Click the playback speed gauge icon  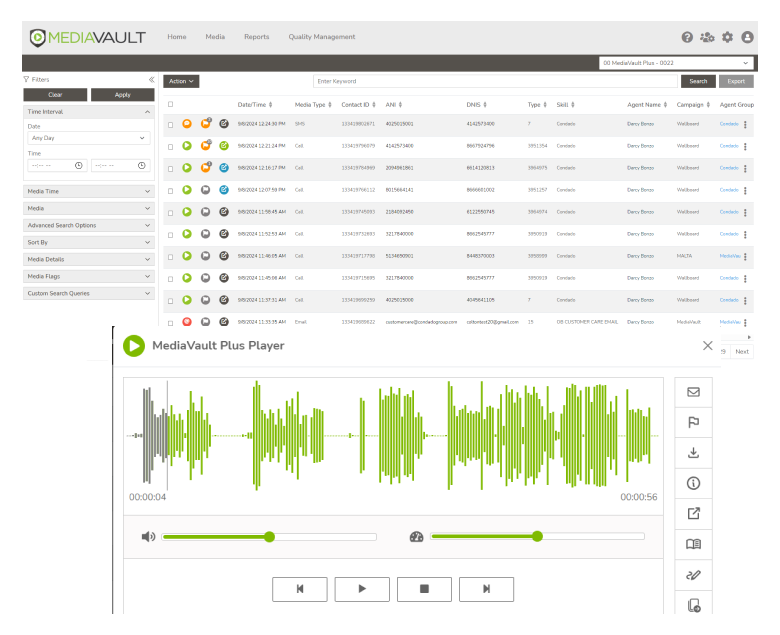(416, 537)
